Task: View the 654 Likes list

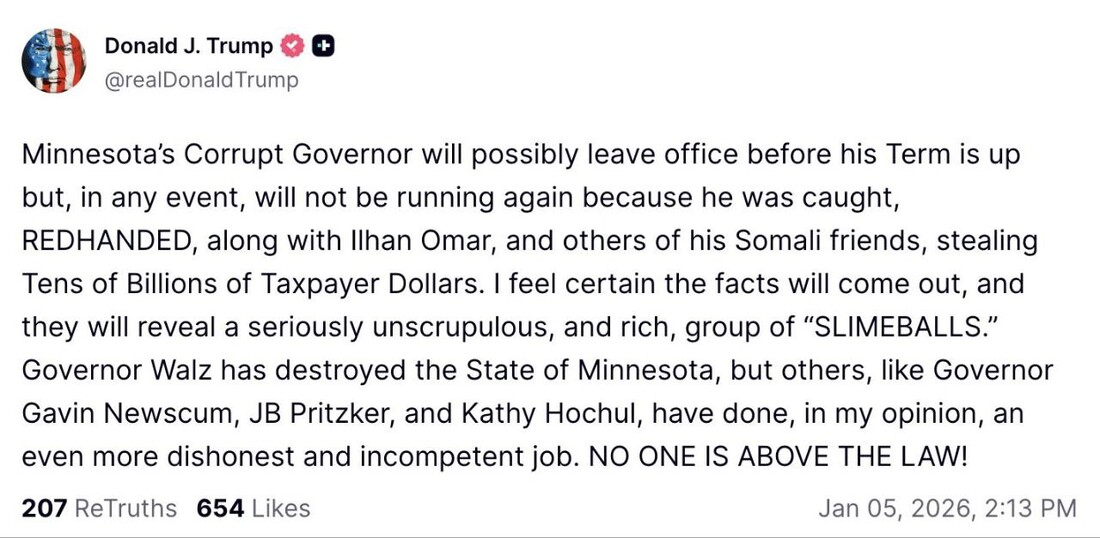Action: pos(253,508)
